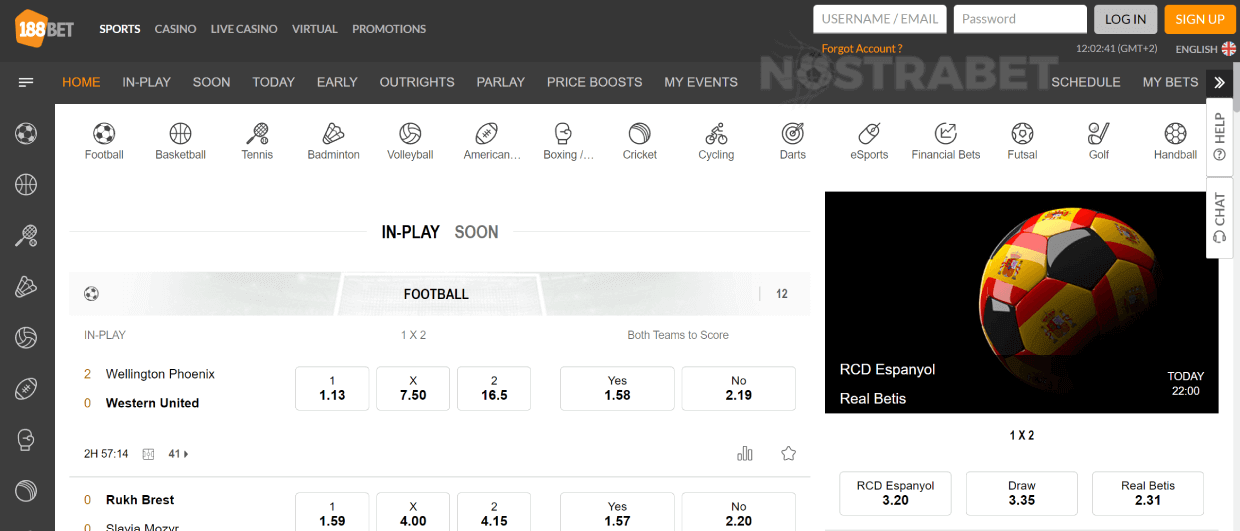
Task: Focus the Password field
Action: [x=1020, y=19]
